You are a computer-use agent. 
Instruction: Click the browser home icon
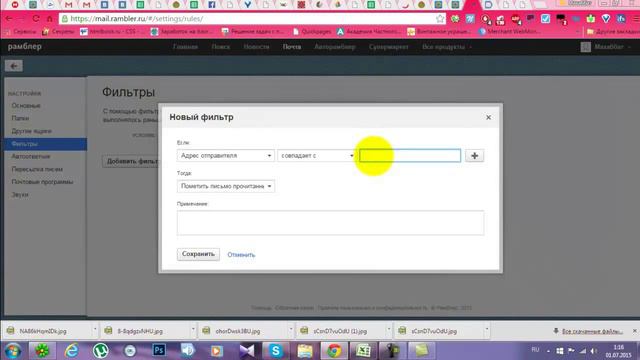point(49,19)
